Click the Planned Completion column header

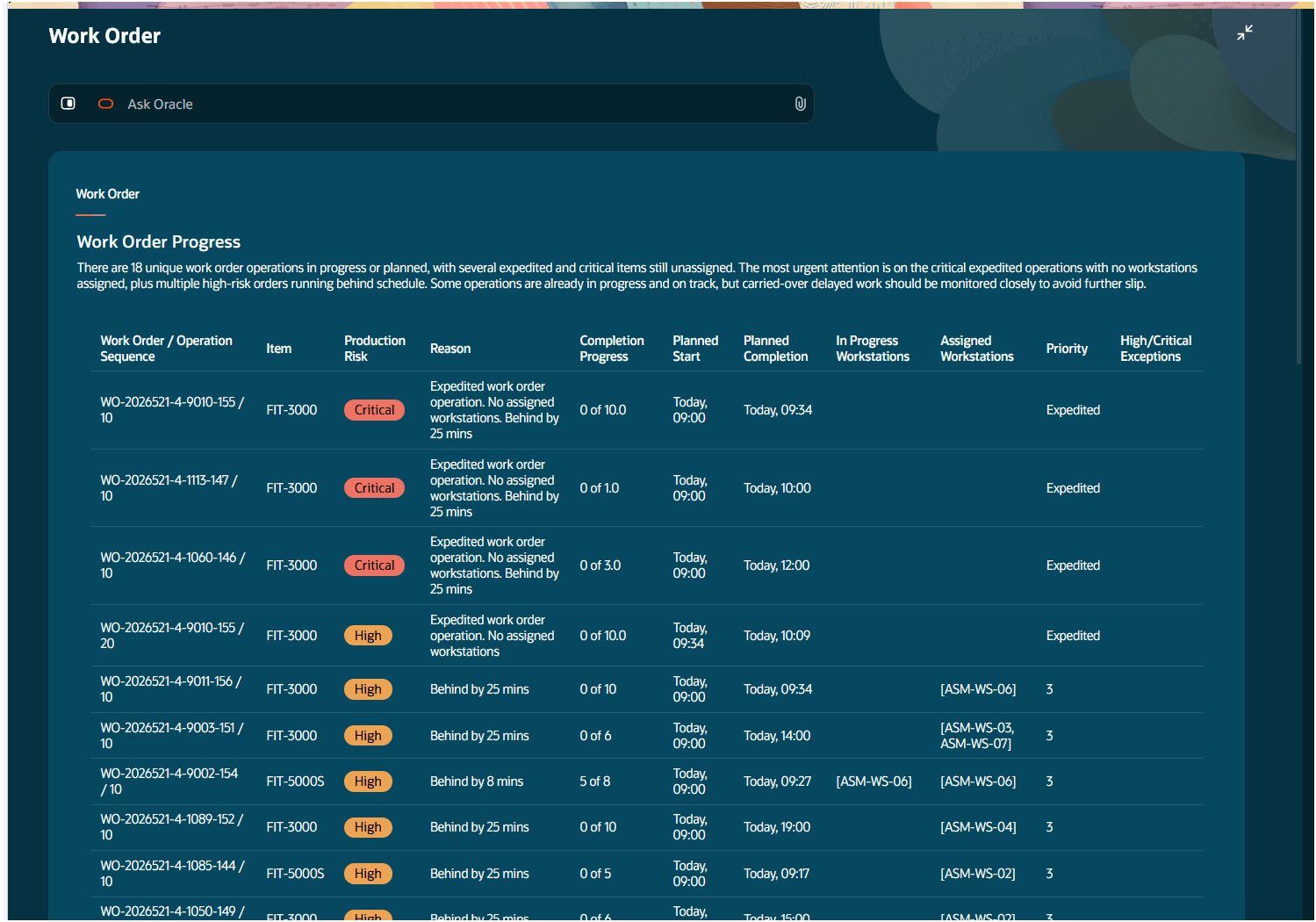pyautogui.click(x=775, y=349)
